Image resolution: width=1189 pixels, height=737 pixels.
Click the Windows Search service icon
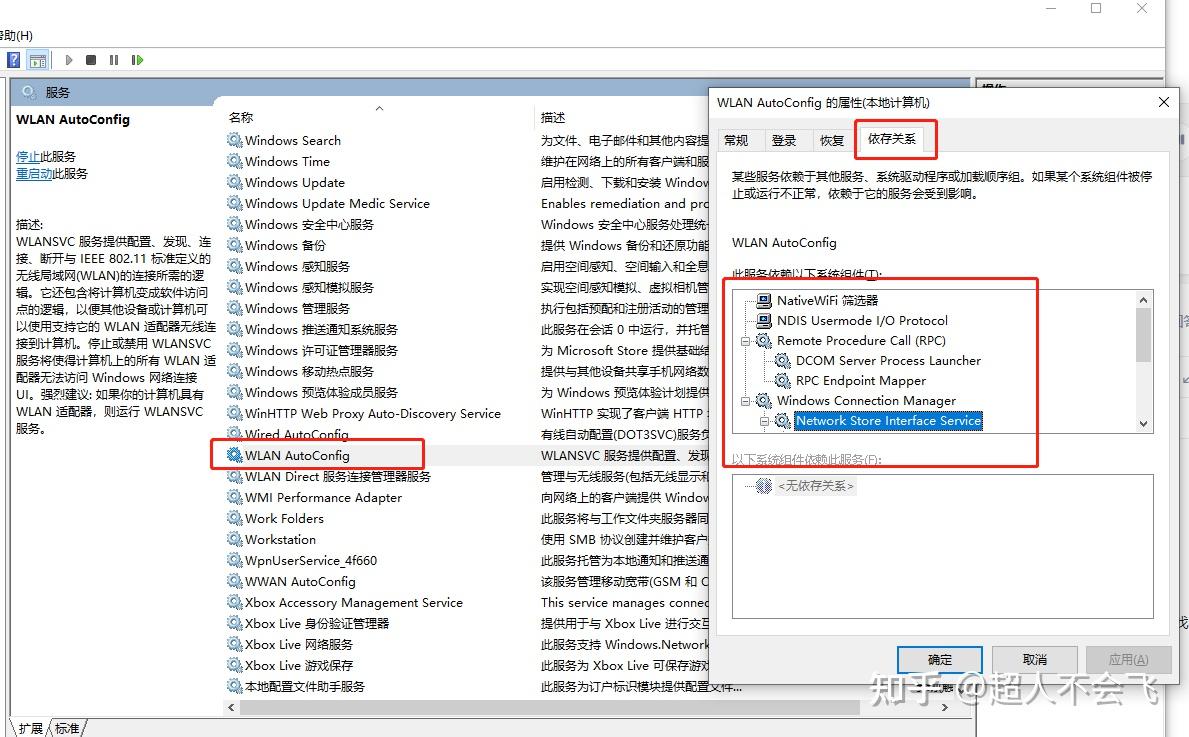[236, 140]
